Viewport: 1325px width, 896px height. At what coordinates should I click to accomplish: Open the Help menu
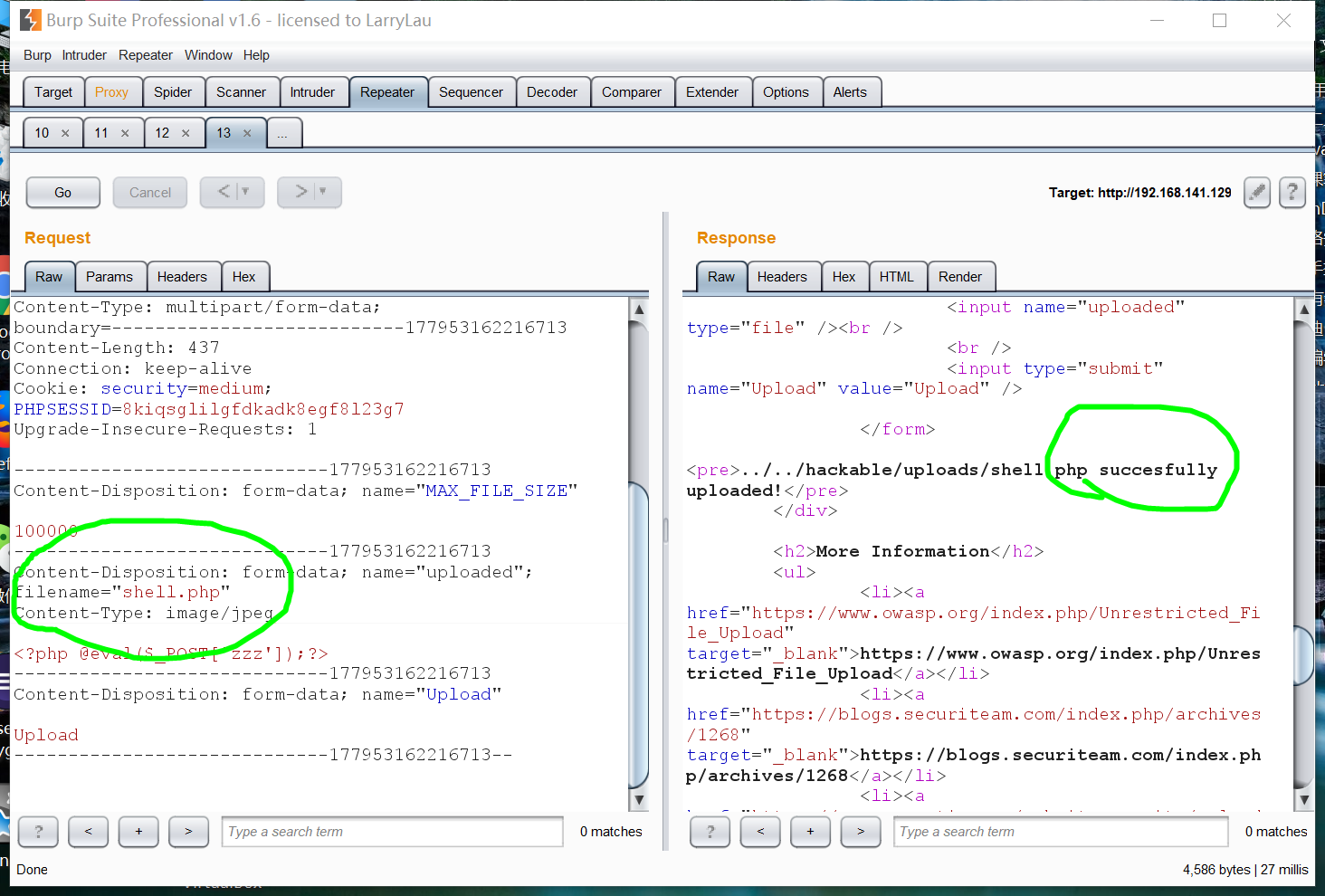pyautogui.click(x=256, y=55)
